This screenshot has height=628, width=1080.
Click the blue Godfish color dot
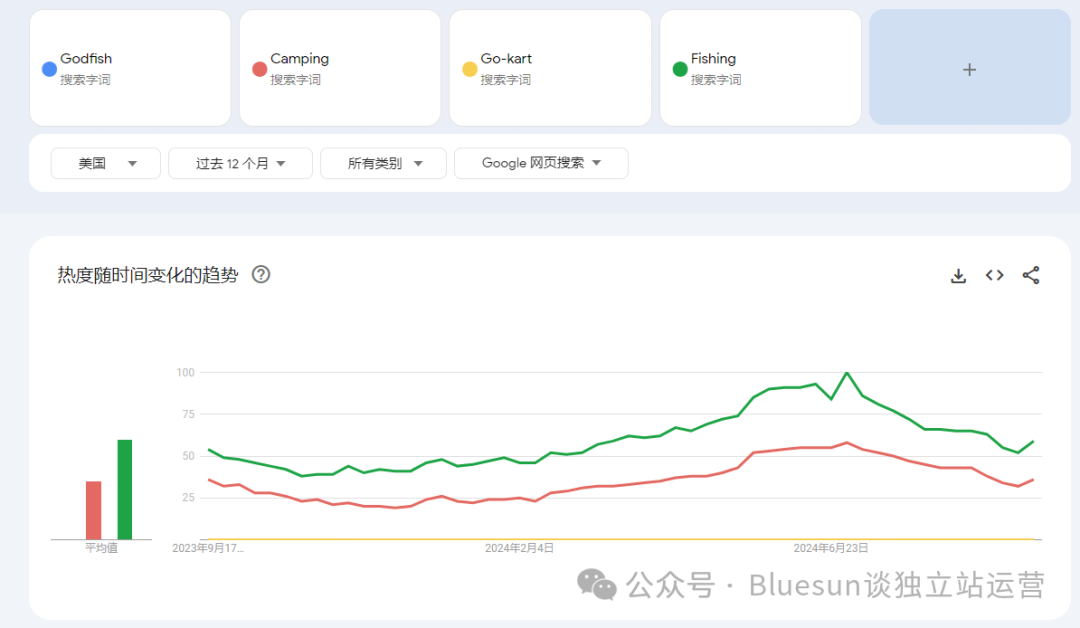tap(48, 69)
